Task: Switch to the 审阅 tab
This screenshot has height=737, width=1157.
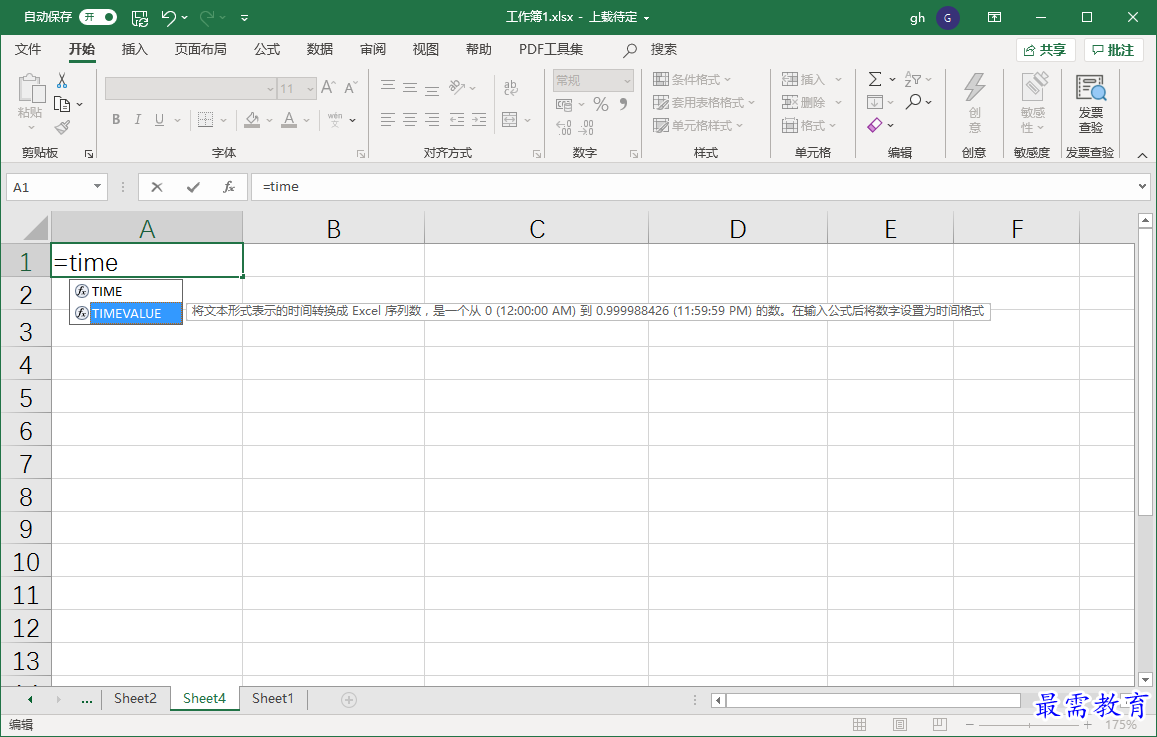Action: point(373,49)
